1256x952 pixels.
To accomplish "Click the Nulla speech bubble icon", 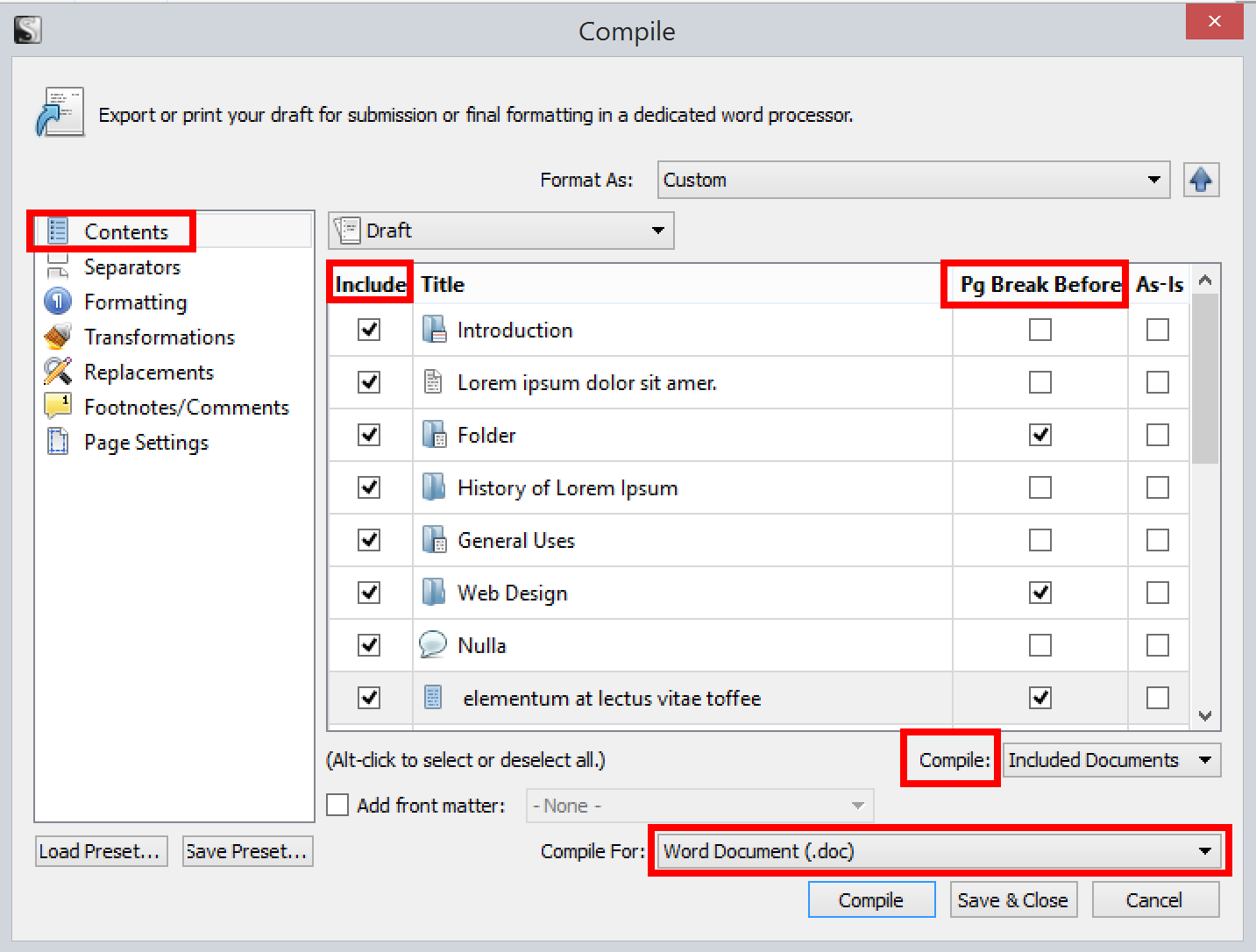I will 433,645.
